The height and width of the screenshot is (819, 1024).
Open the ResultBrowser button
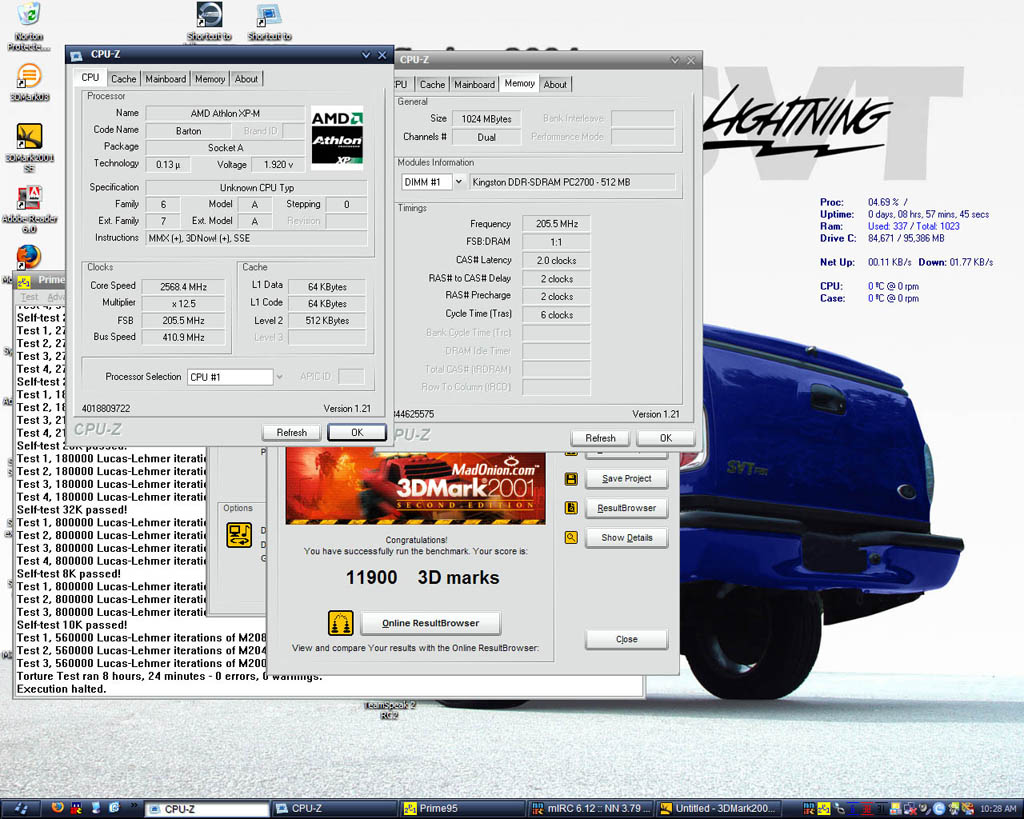(x=626, y=508)
